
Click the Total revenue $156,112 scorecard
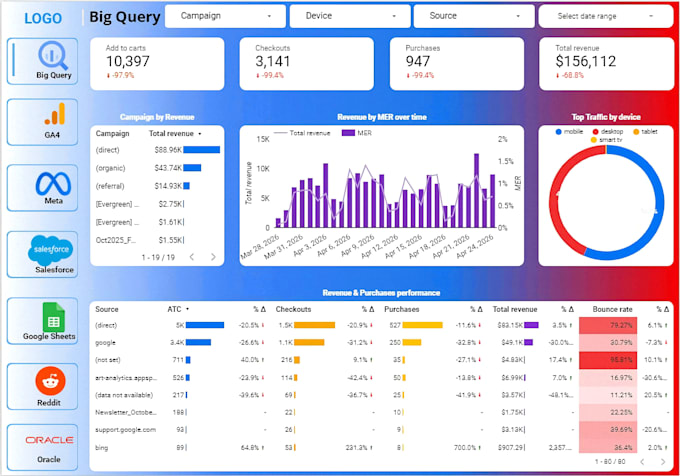click(606, 64)
